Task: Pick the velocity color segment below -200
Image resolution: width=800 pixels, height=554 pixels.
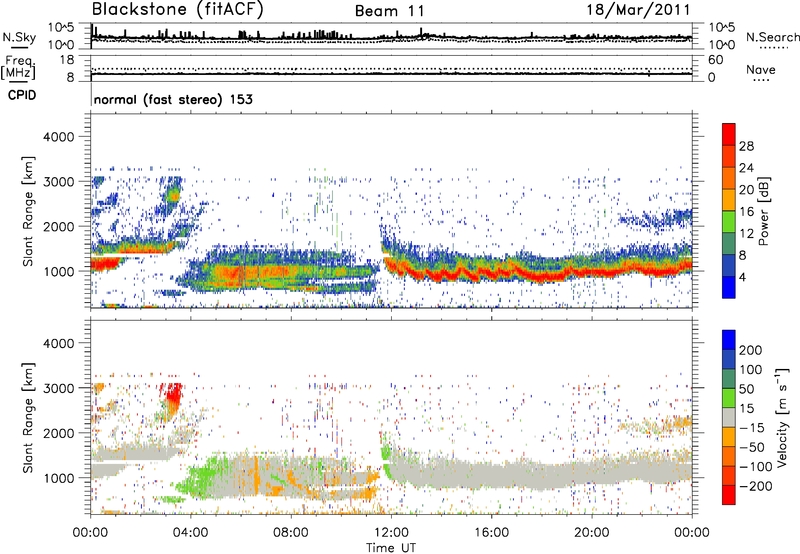Action: pos(729,495)
